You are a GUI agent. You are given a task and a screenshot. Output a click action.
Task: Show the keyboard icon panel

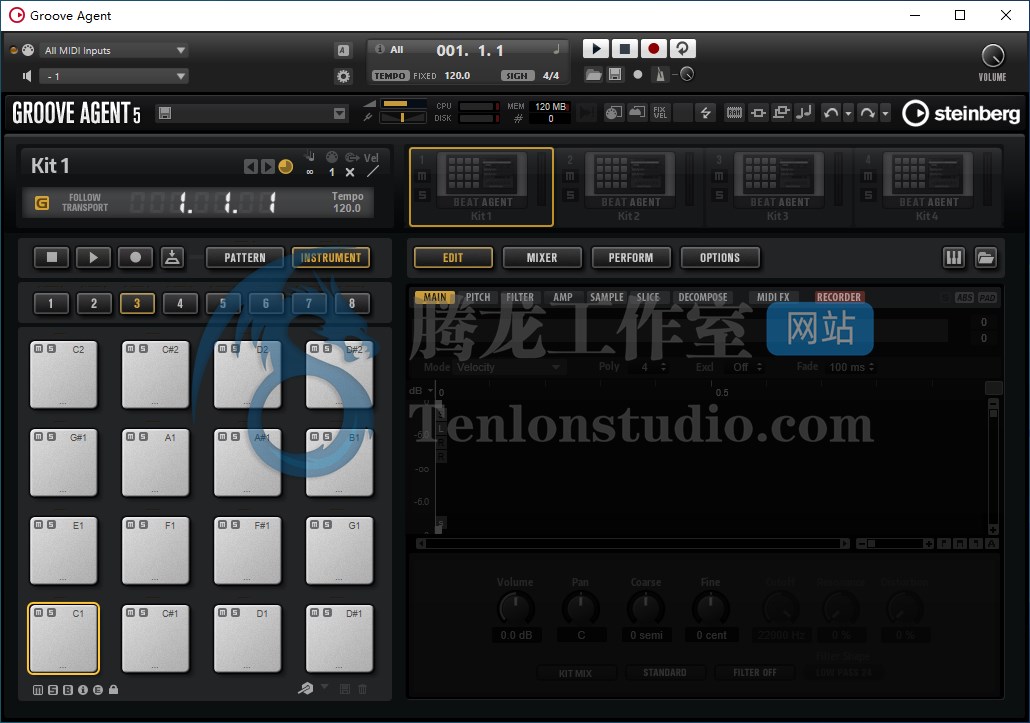pyautogui.click(x=954, y=257)
